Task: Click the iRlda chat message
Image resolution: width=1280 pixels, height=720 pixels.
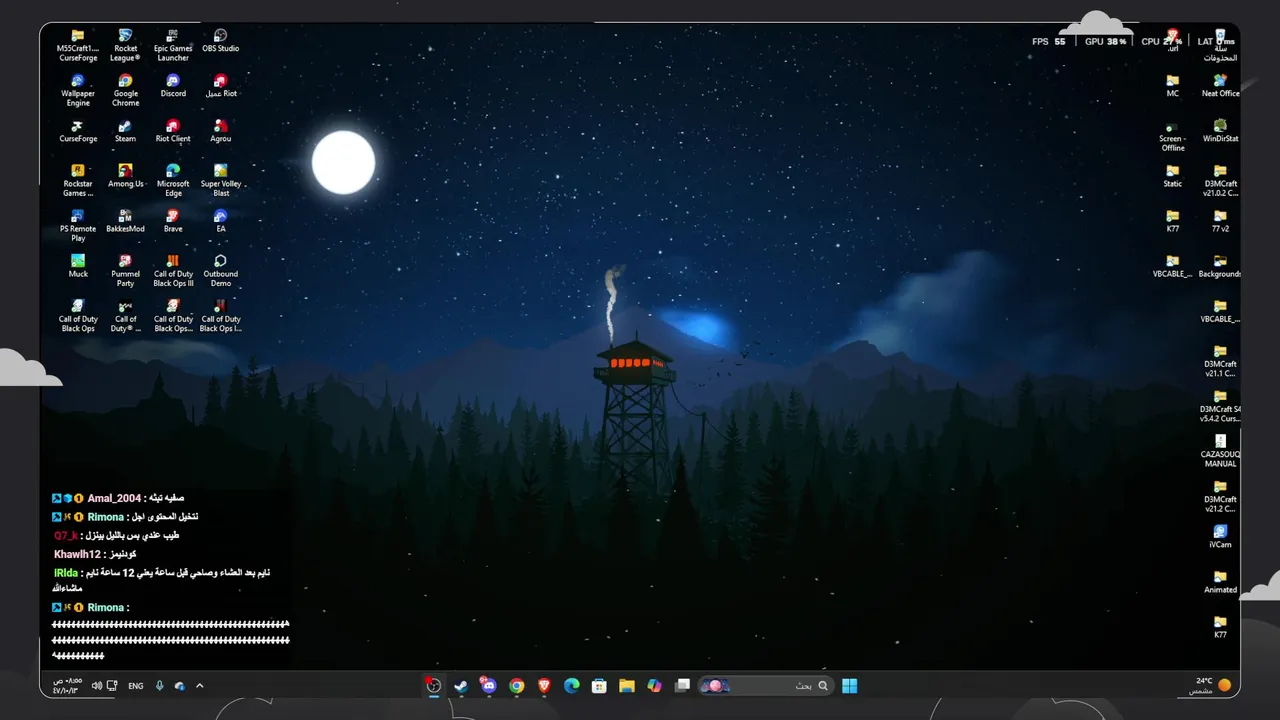Action: click(x=161, y=580)
